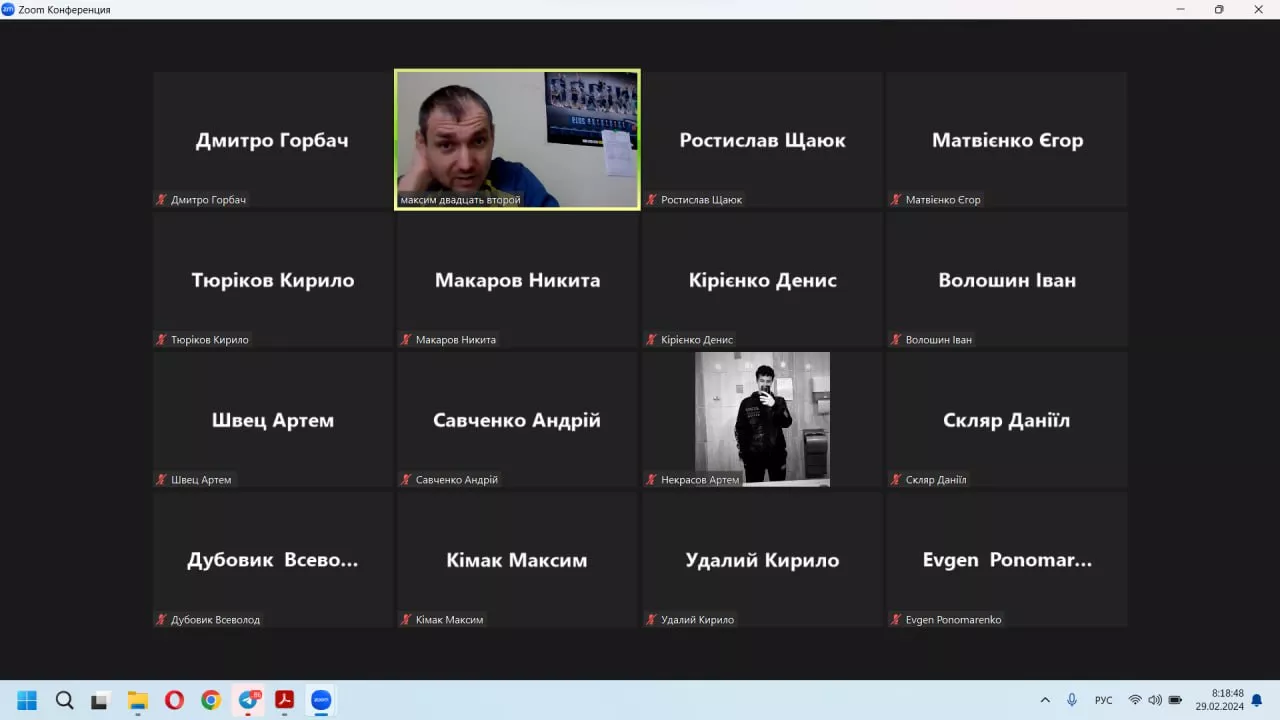Viewport: 1280px width, 720px height.
Task: Open Task View on the taskbar
Action: pyautogui.click(x=100, y=700)
